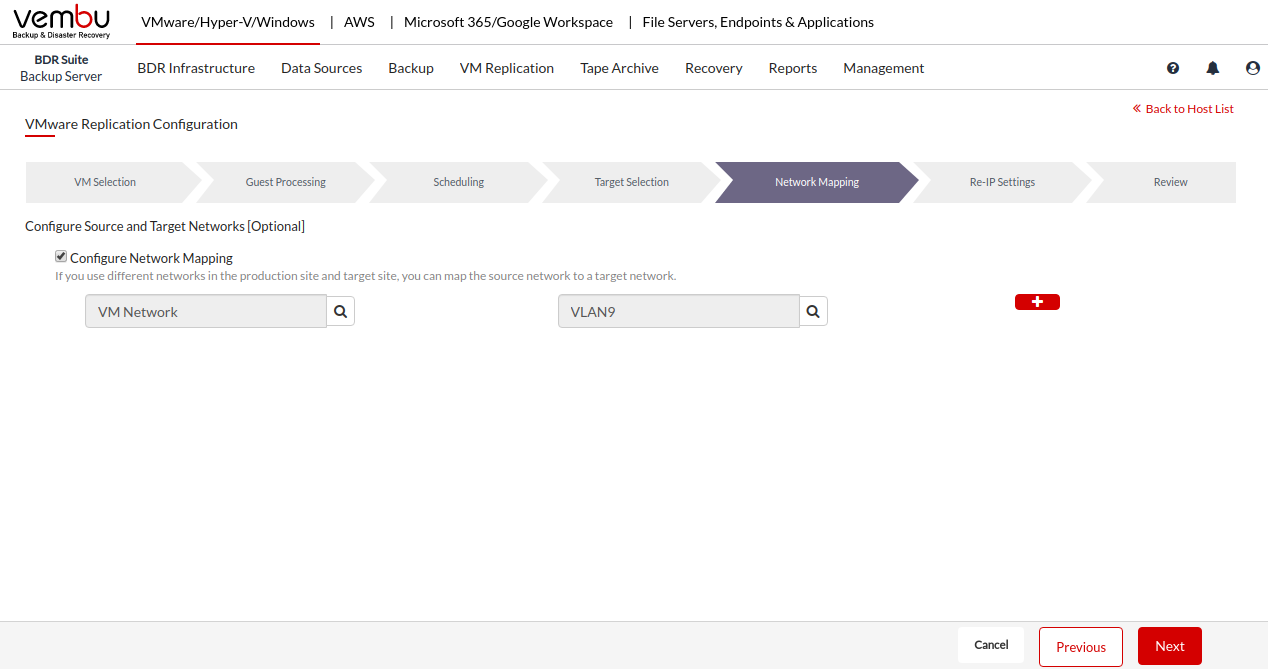Viewport: 1268px width, 669px height.
Task: Switch to the AWS tab
Action: tap(359, 22)
